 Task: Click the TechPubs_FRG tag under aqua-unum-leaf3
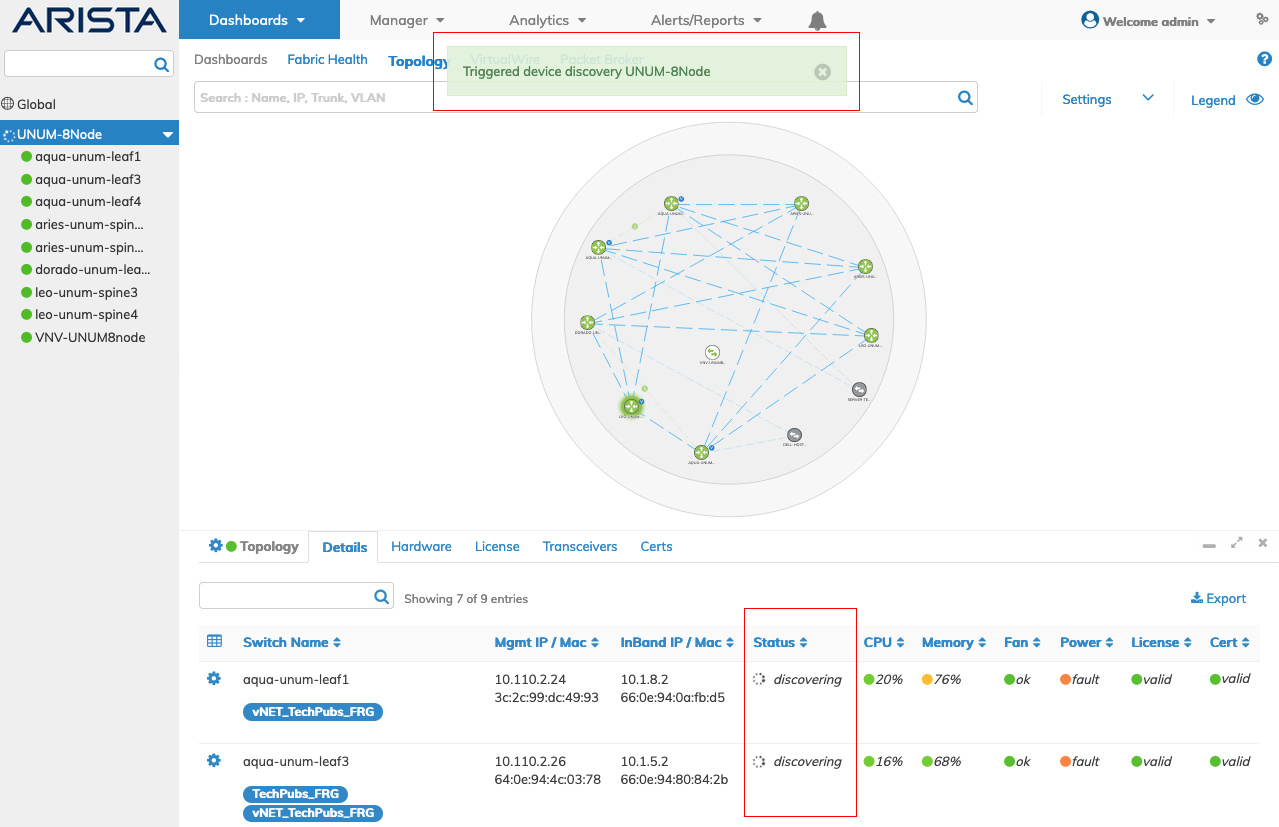coord(295,794)
